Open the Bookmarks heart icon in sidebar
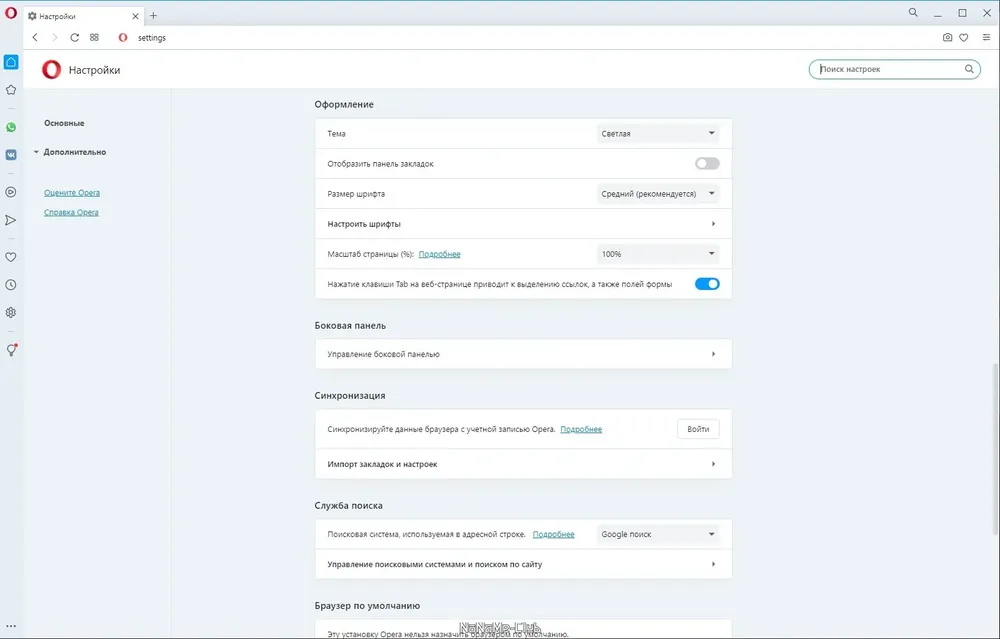This screenshot has width=1000, height=639. pos(11,257)
